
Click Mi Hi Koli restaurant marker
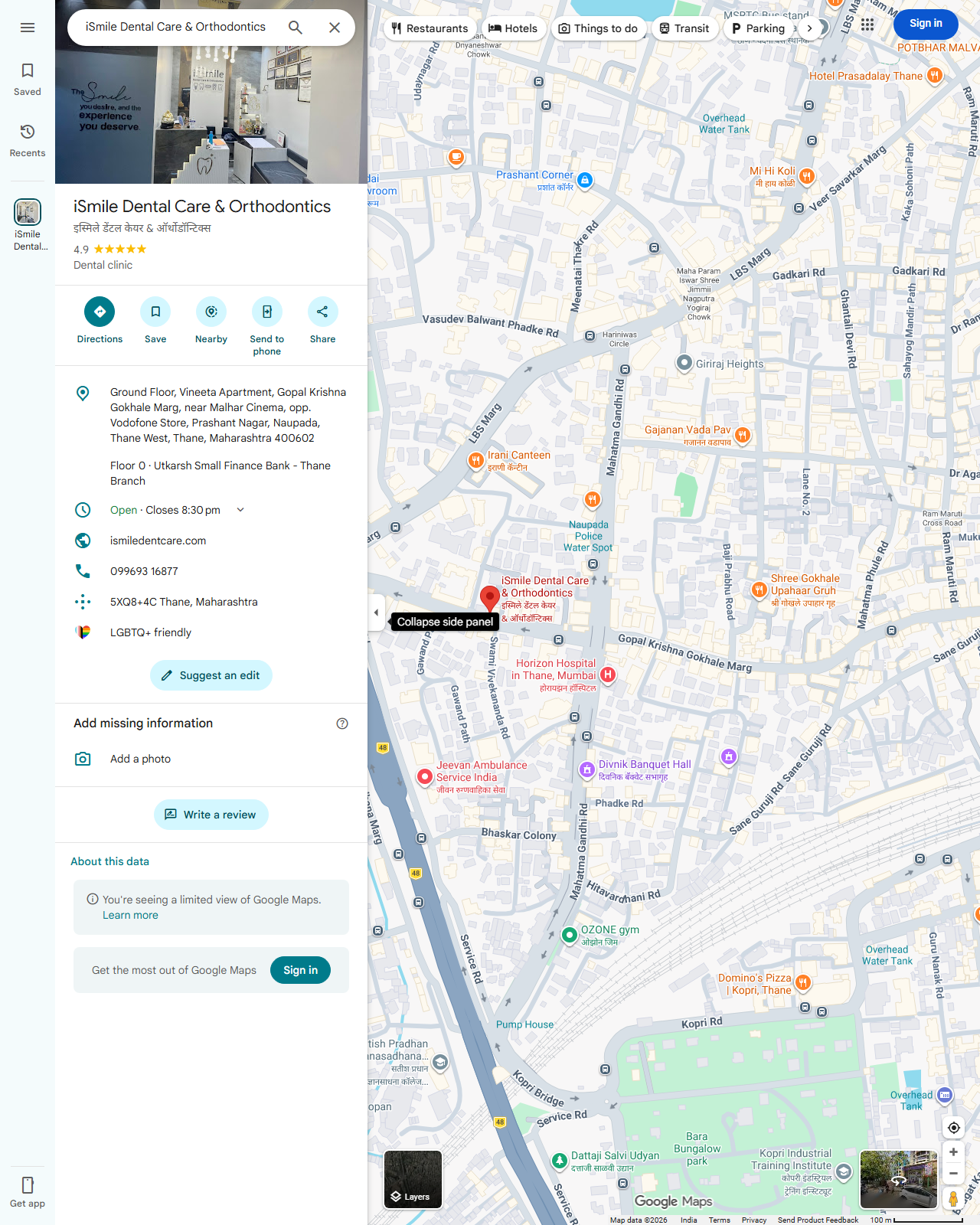806,176
